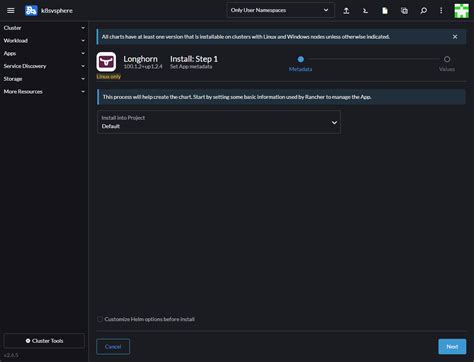Open Cluster Tools
Viewport: 474px width, 362px height.
(x=44, y=341)
